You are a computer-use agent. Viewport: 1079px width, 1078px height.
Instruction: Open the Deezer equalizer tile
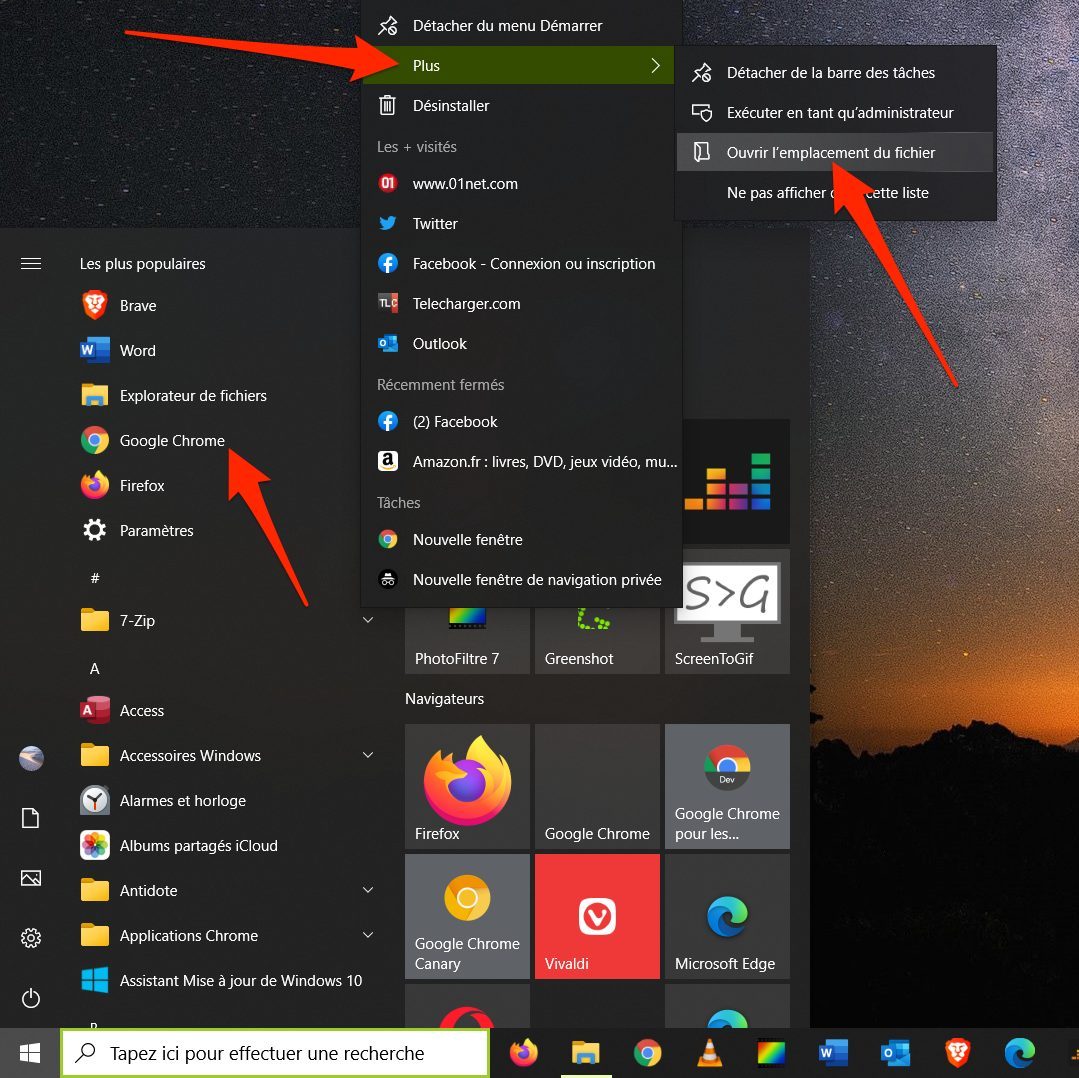coord(736,482)
